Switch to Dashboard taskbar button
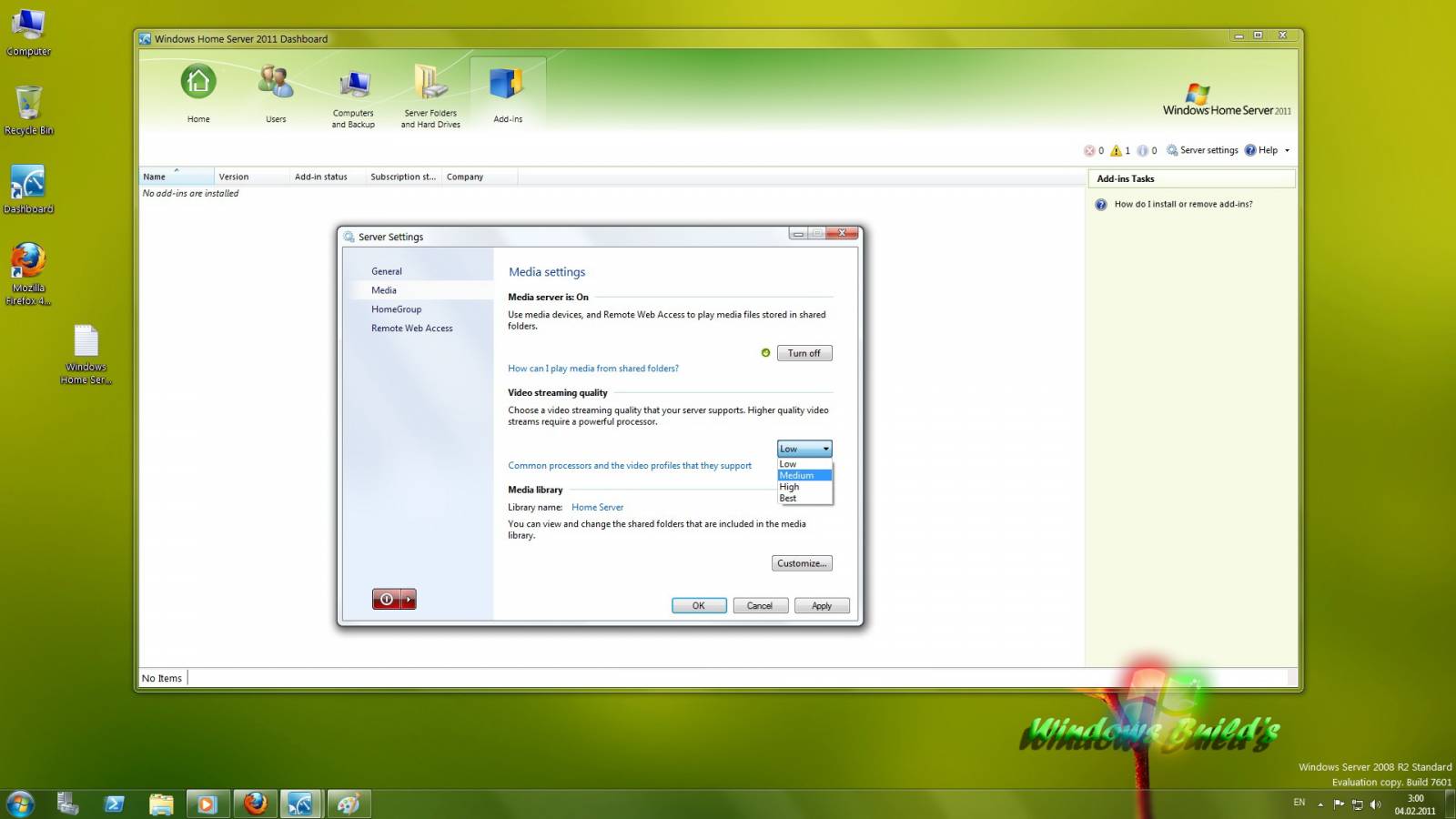The width and height of the screenshot is (1456, 819). [301, 804]
